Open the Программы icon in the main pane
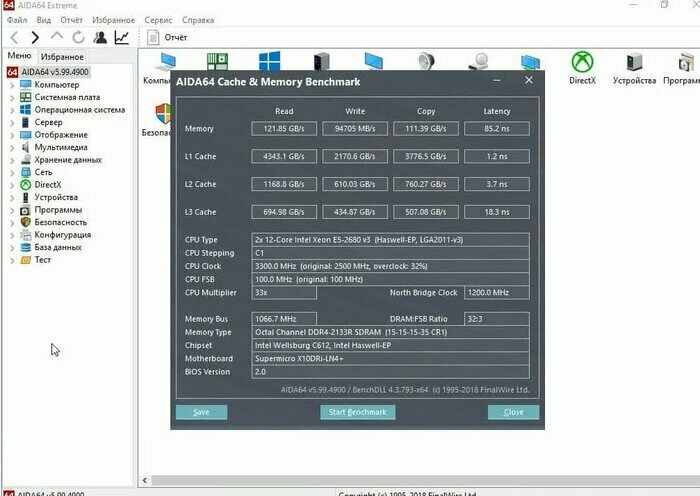 pos(682,68)
